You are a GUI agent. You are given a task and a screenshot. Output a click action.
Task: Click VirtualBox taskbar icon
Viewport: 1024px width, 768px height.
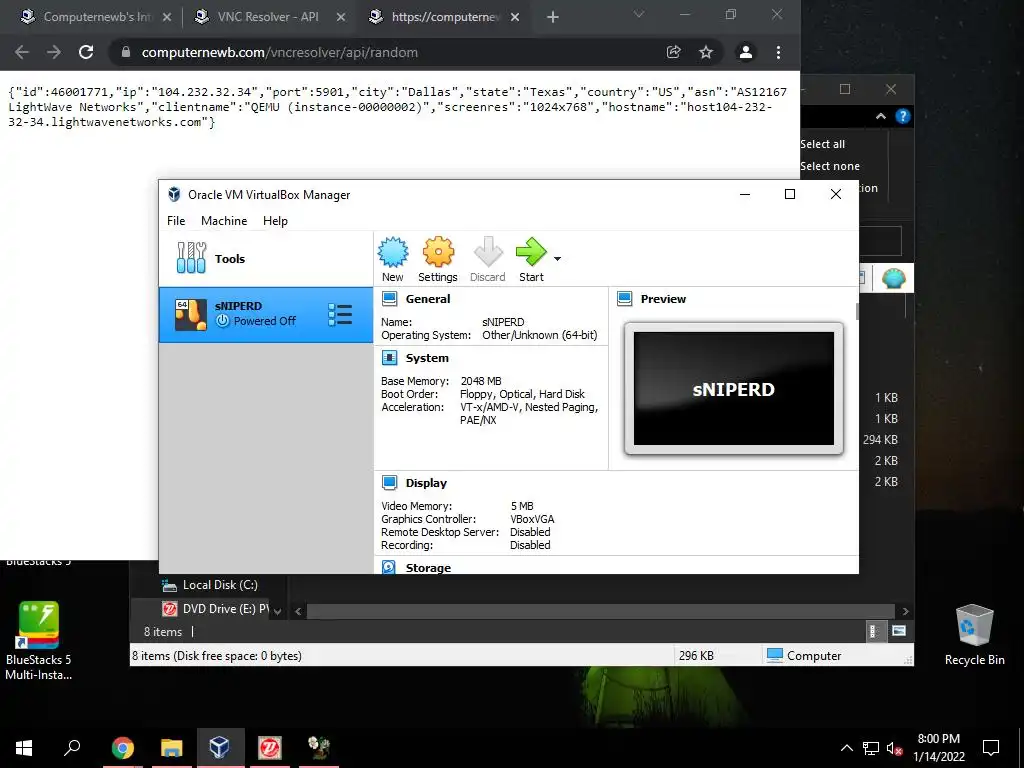tap(220, 747)
